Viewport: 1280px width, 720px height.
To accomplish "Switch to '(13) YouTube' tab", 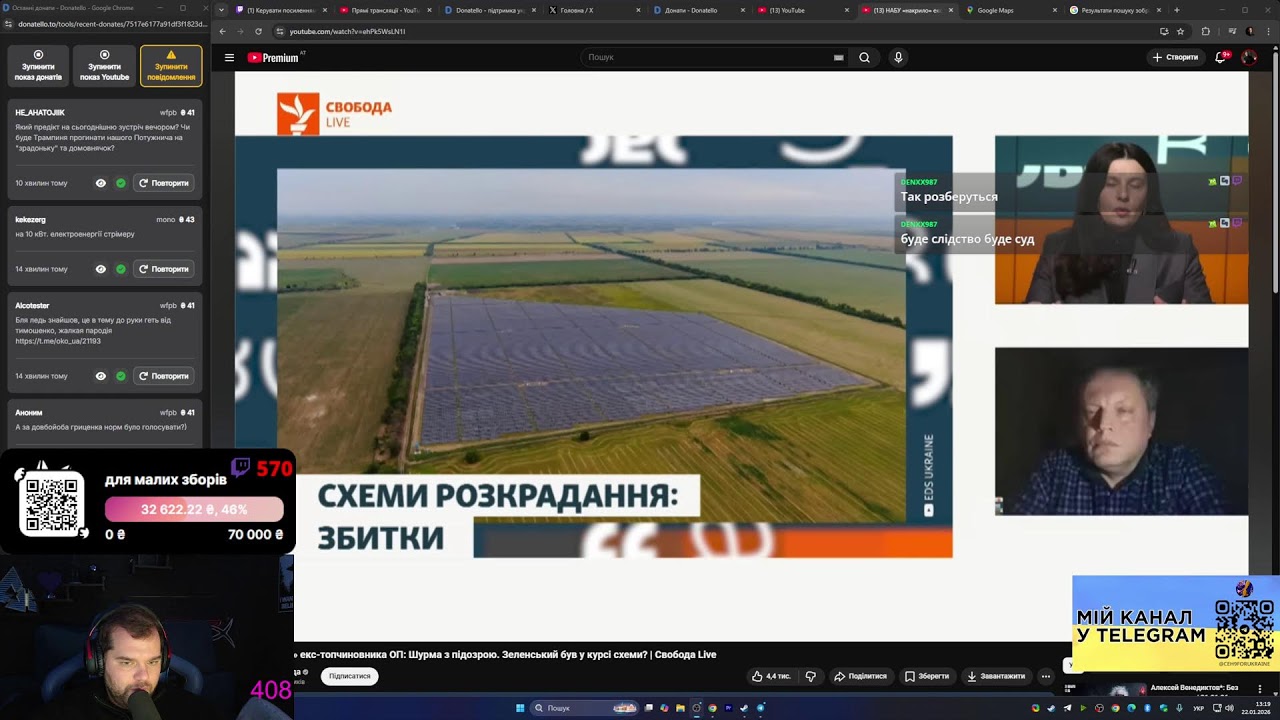I will coord(803,10).
